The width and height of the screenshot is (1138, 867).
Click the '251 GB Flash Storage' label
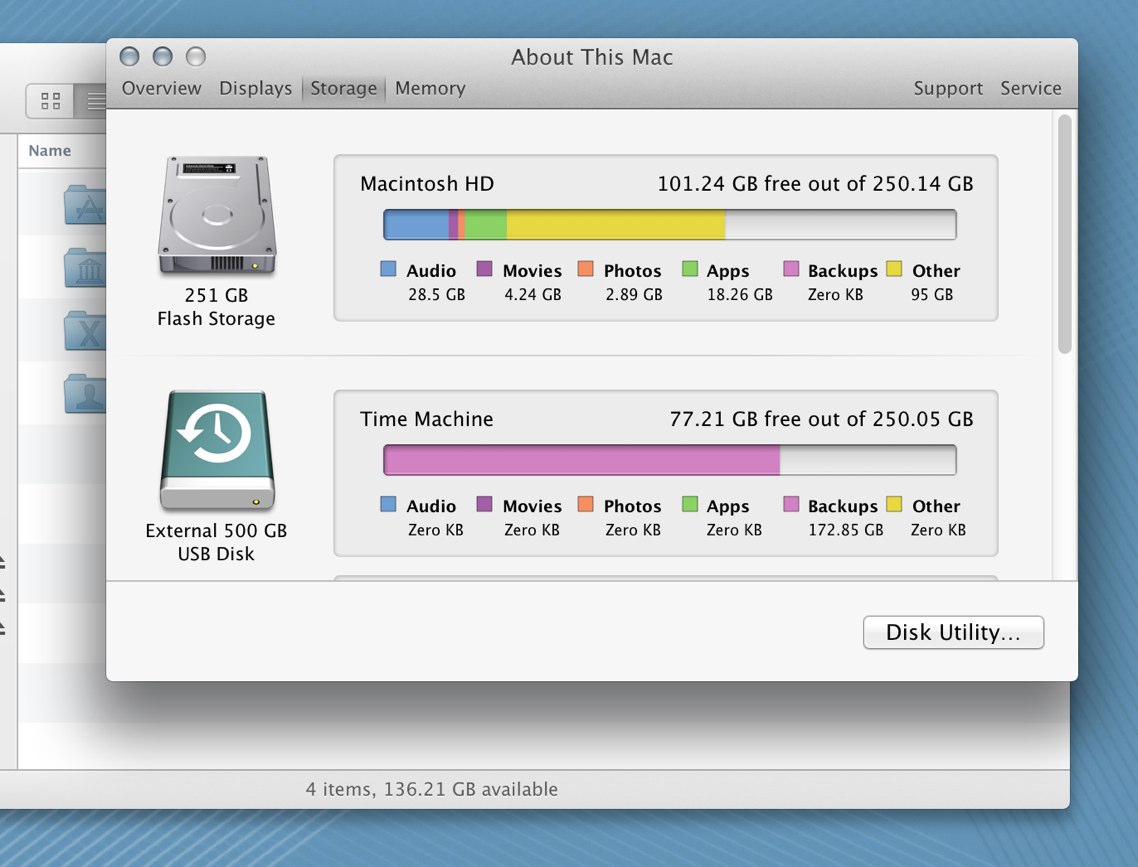click(x=216, y=307)
